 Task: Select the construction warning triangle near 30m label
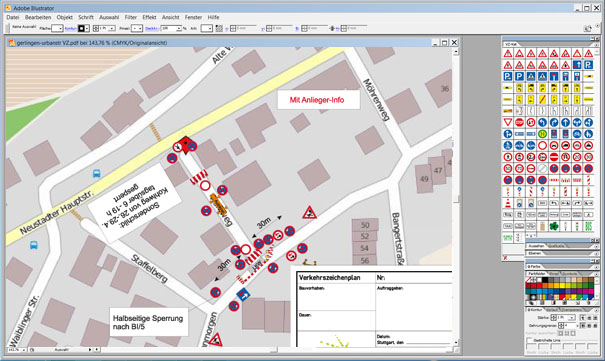click(309, 213)
